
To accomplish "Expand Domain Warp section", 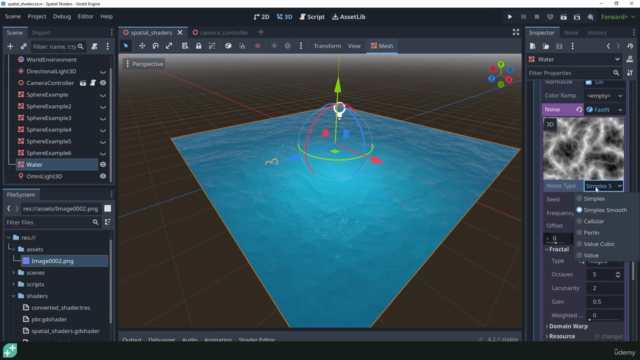I will (x=567, y=326).
